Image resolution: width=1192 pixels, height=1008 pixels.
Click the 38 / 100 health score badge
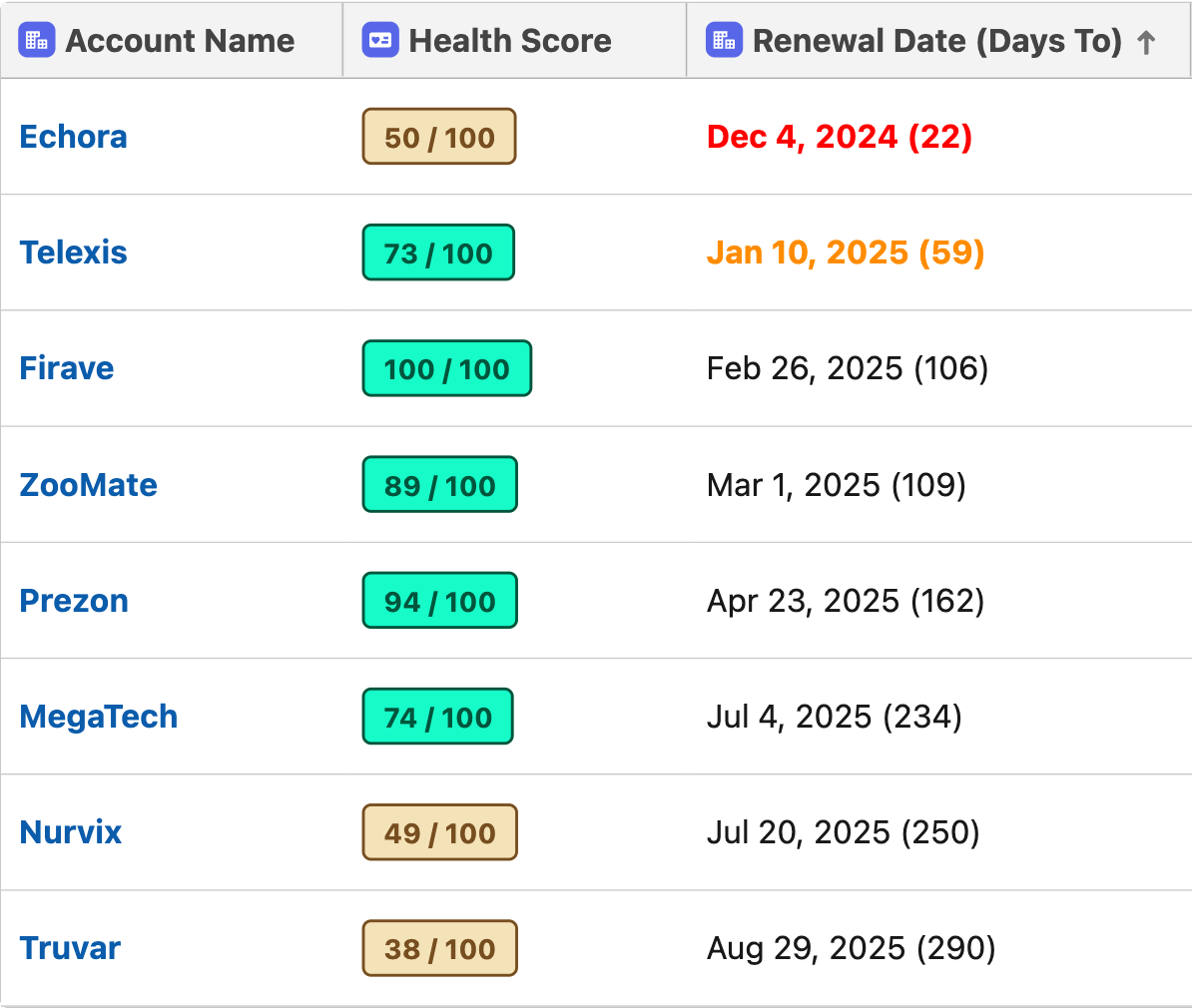440,949
